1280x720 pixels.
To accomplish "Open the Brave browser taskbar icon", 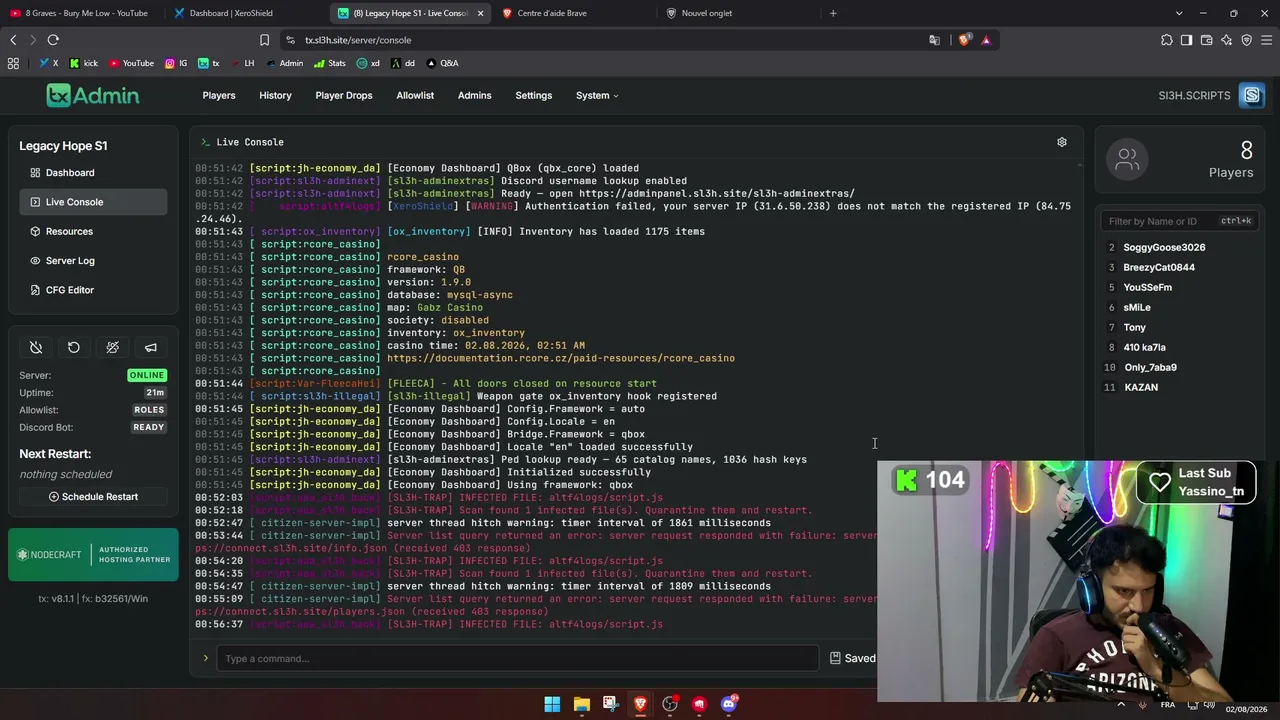I will (640, 704).
